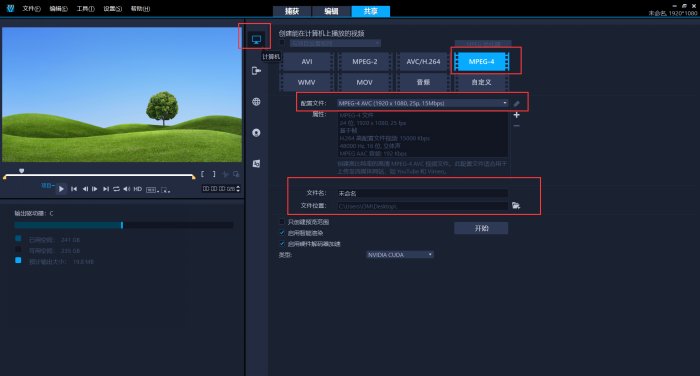Choose the 音频 audio format
This screenshot has height=376, width=700.
tap(423, 82)
